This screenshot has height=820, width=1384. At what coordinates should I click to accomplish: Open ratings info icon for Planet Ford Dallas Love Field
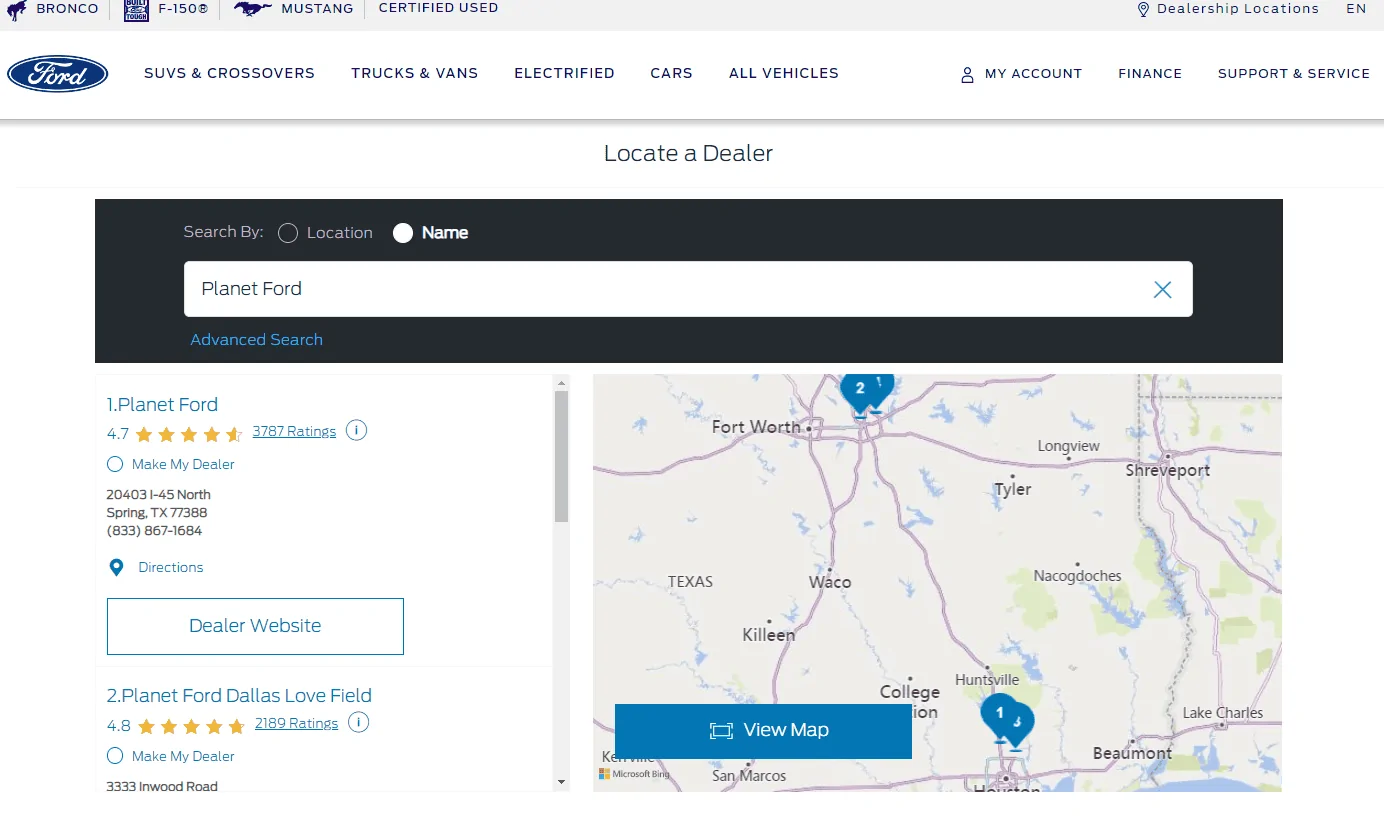coord(359,722)
